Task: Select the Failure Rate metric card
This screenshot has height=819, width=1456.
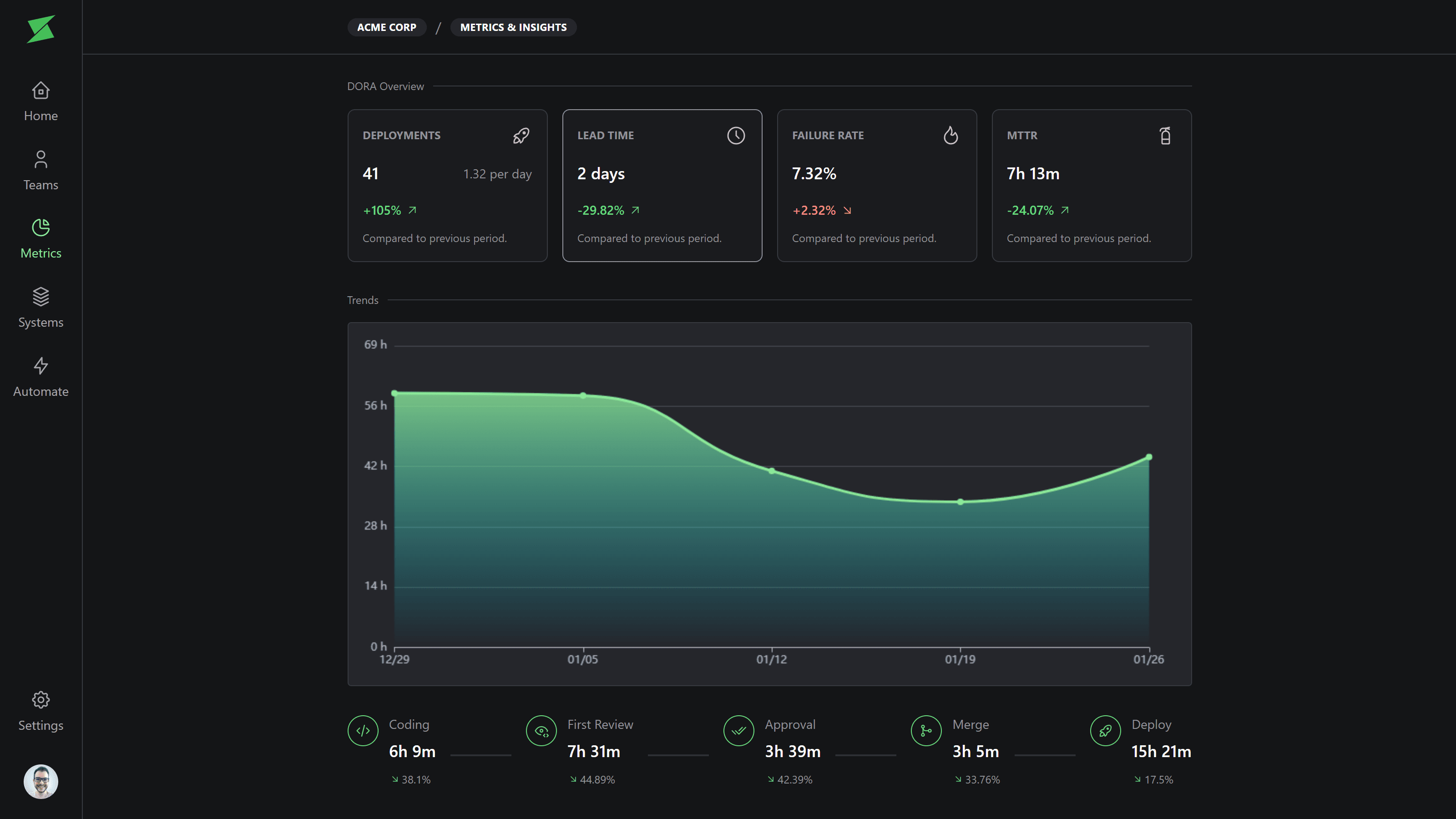Action: 877,185
